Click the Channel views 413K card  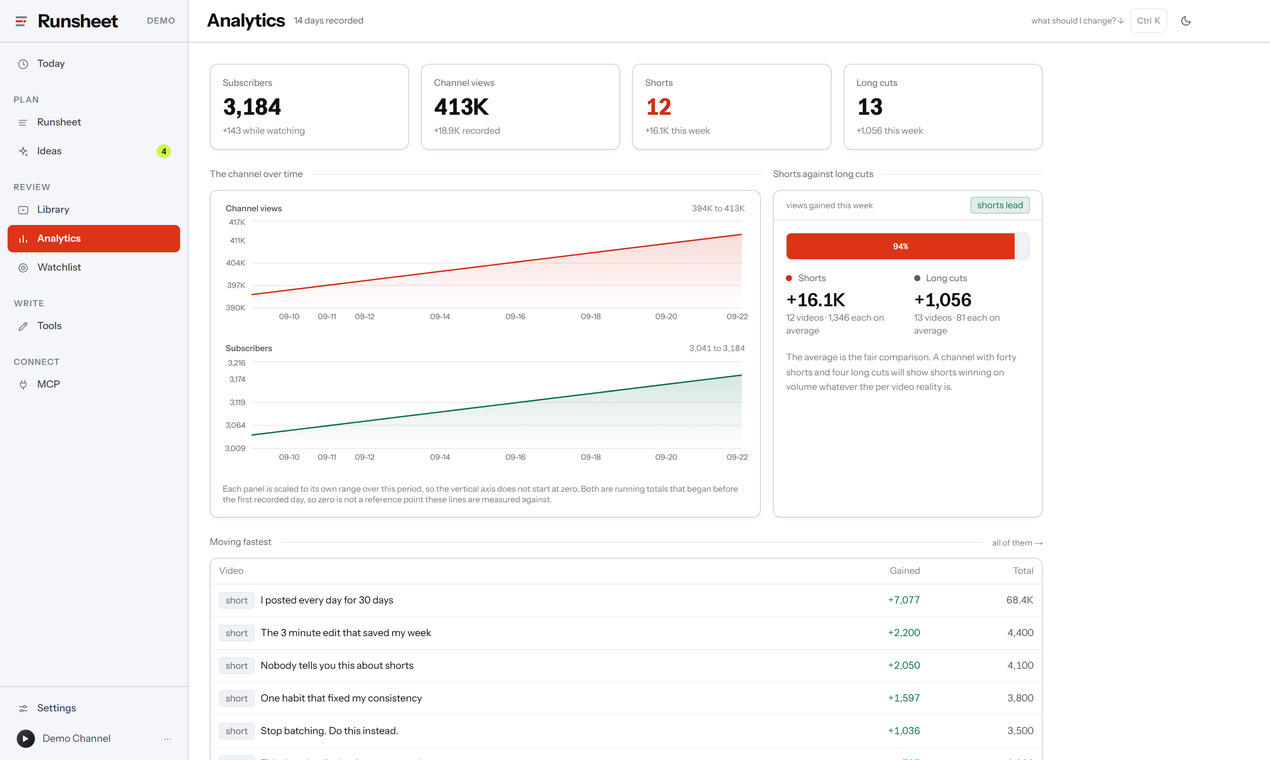click(520, 107)
